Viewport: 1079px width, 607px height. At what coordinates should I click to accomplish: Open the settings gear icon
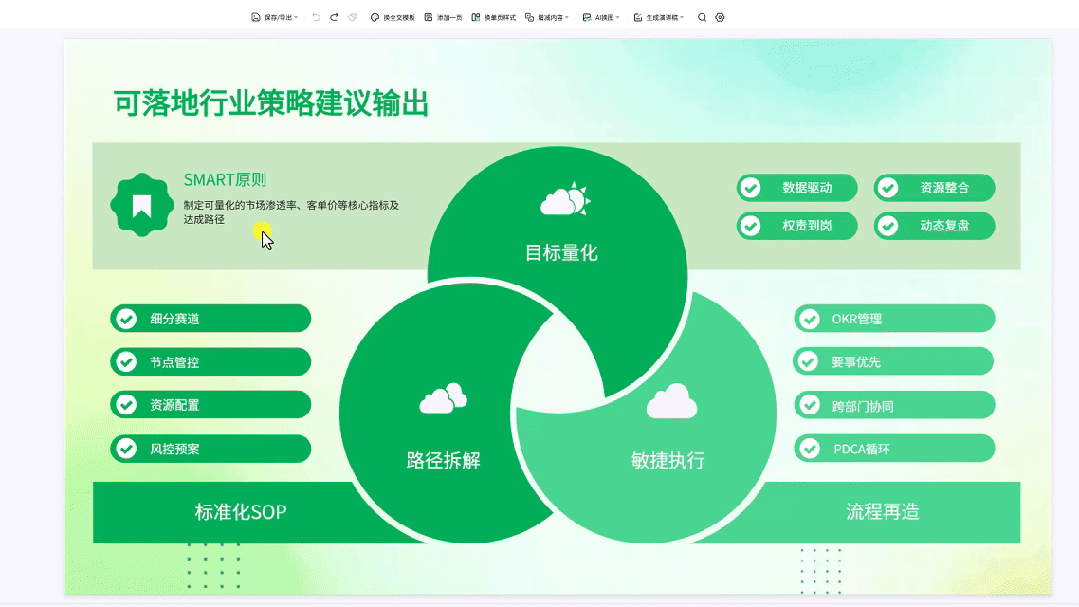click(720, 17)
